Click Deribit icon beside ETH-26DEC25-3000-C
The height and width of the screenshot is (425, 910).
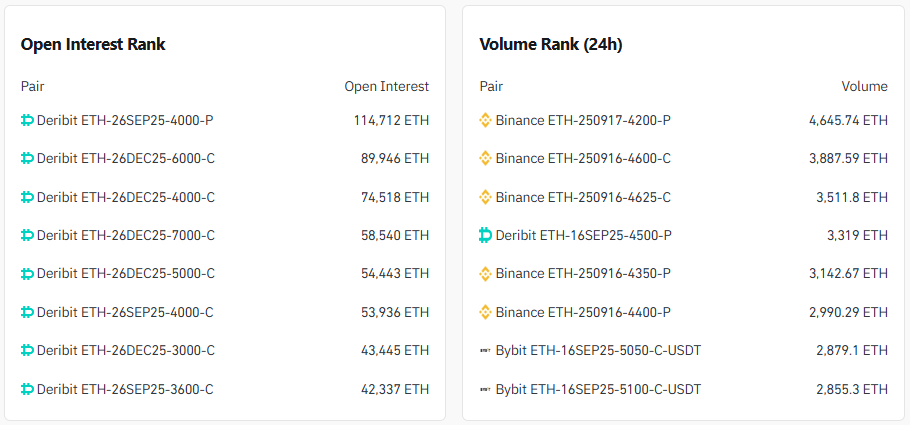(27, 350)
